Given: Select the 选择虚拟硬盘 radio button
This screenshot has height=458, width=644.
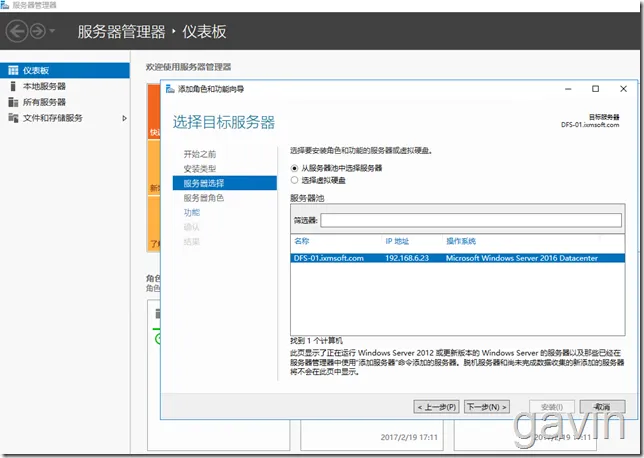Looking at the screenshot, I should tap(294, 180).
